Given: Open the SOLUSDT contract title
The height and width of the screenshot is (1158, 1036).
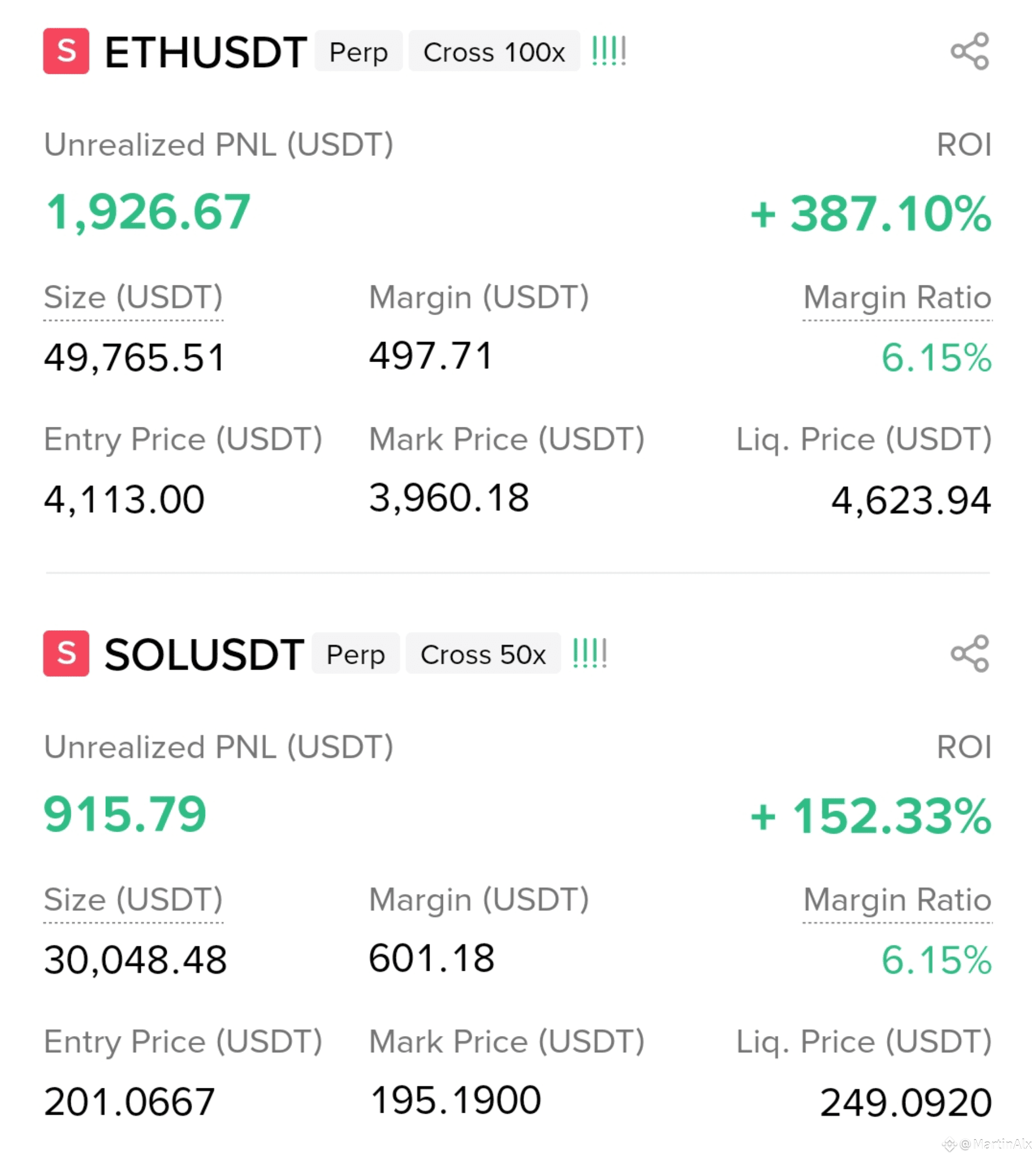Looking at the screenshot, I should click(204, 655).
